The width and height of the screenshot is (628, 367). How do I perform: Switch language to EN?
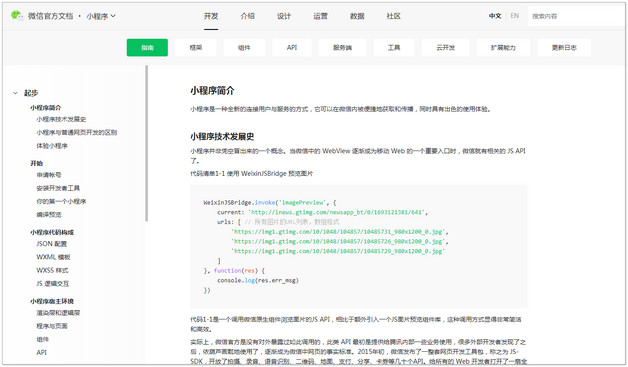[515, 16]
